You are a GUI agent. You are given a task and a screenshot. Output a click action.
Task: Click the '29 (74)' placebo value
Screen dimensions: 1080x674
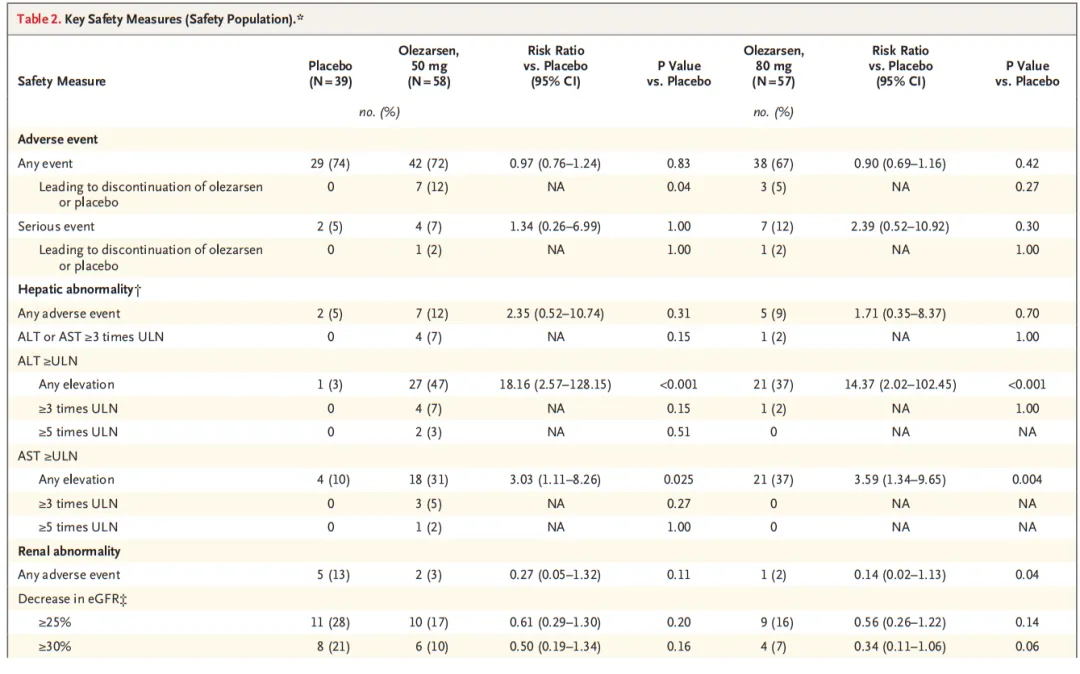point(330,163)
